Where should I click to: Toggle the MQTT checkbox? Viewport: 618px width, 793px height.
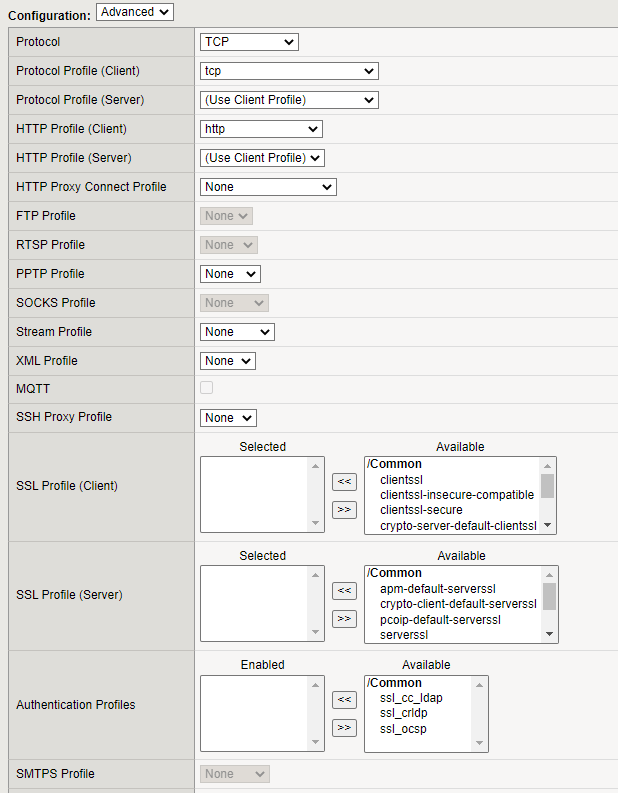(207, 388)
